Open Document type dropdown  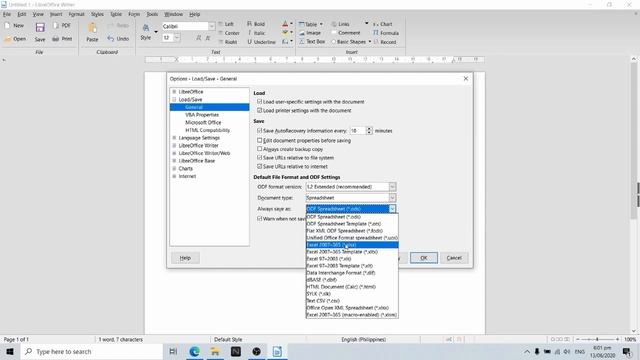coord(351,198)
